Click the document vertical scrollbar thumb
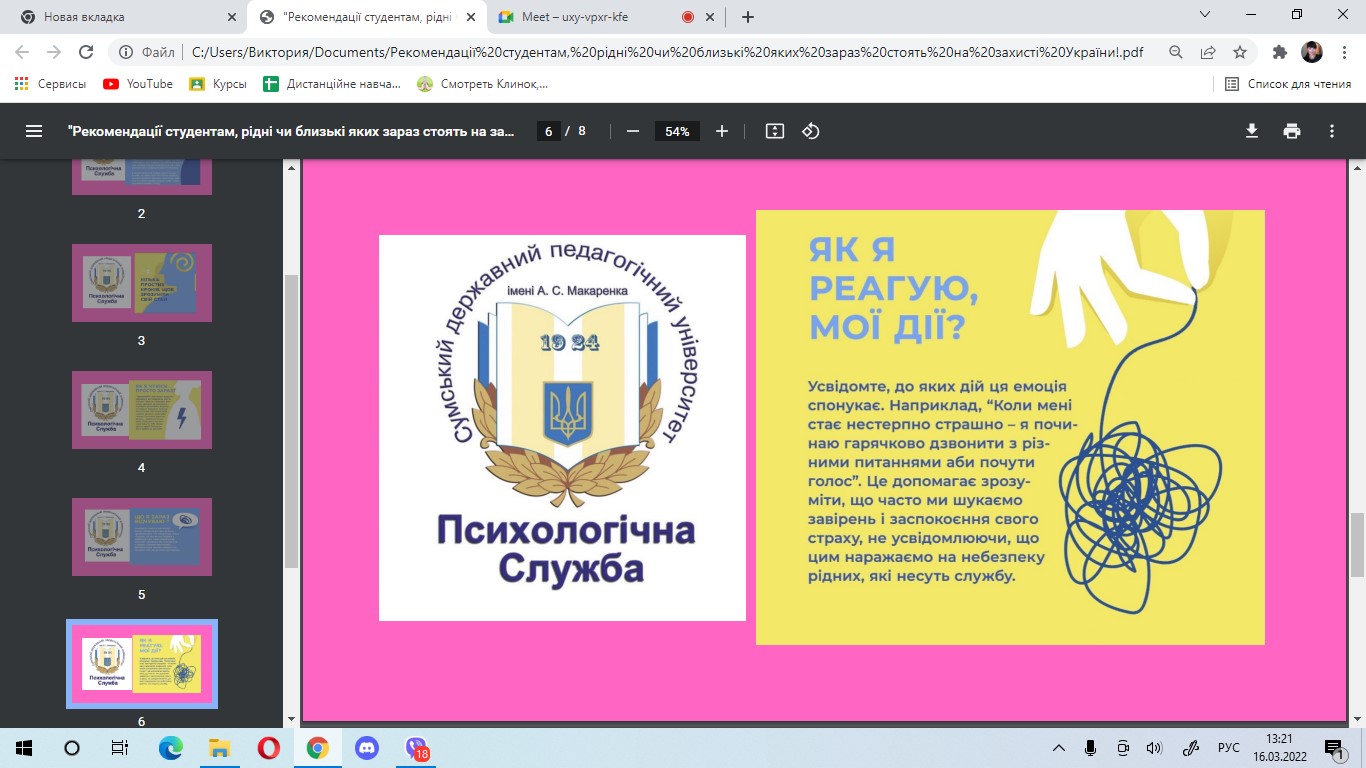 pyautogui.click(x=1357, y=545)
